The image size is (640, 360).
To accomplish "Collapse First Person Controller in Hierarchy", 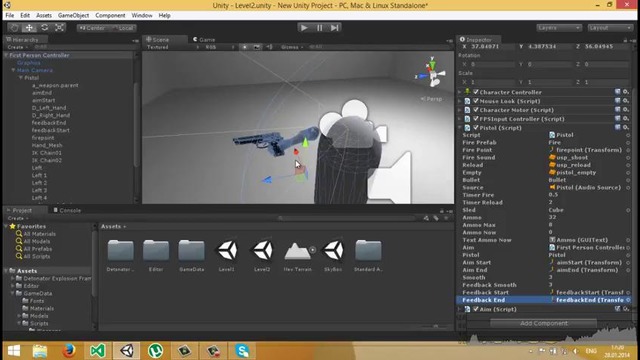I will (6, 55).
